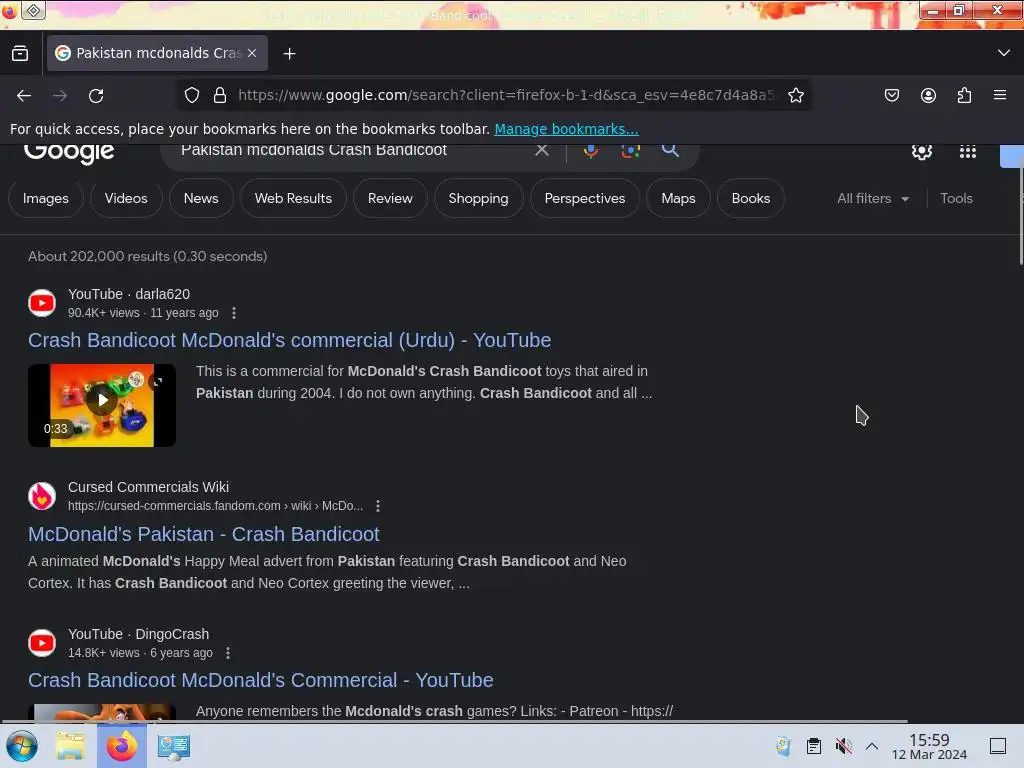The height and width of the screenshot is (768, 1024).
Task: Open the Start menu
Action: (x=22, y=746)
